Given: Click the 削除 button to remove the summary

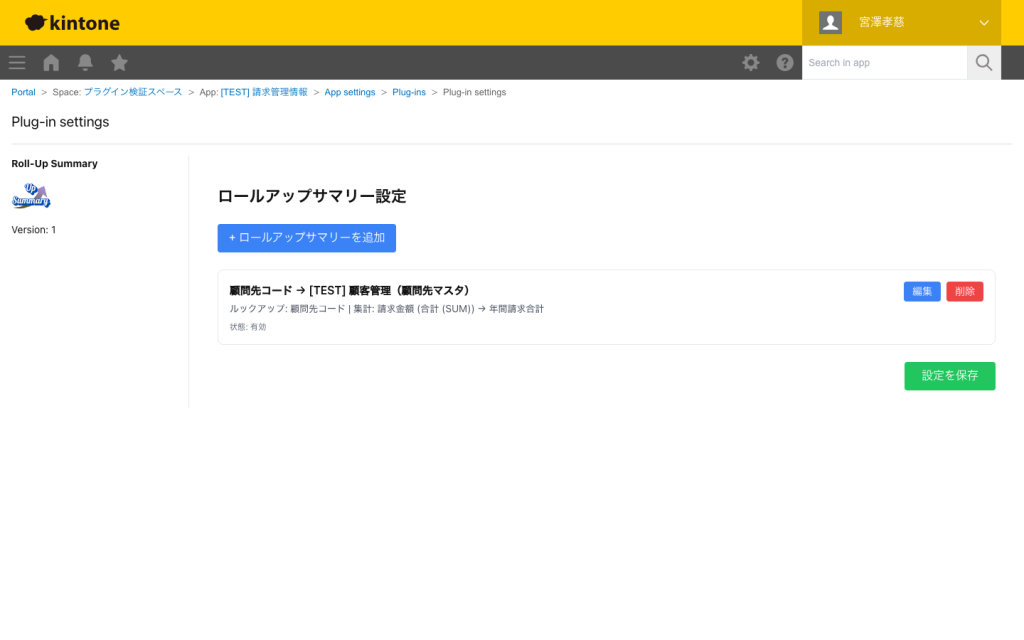Looking at the screenshot, I should 964,291.
